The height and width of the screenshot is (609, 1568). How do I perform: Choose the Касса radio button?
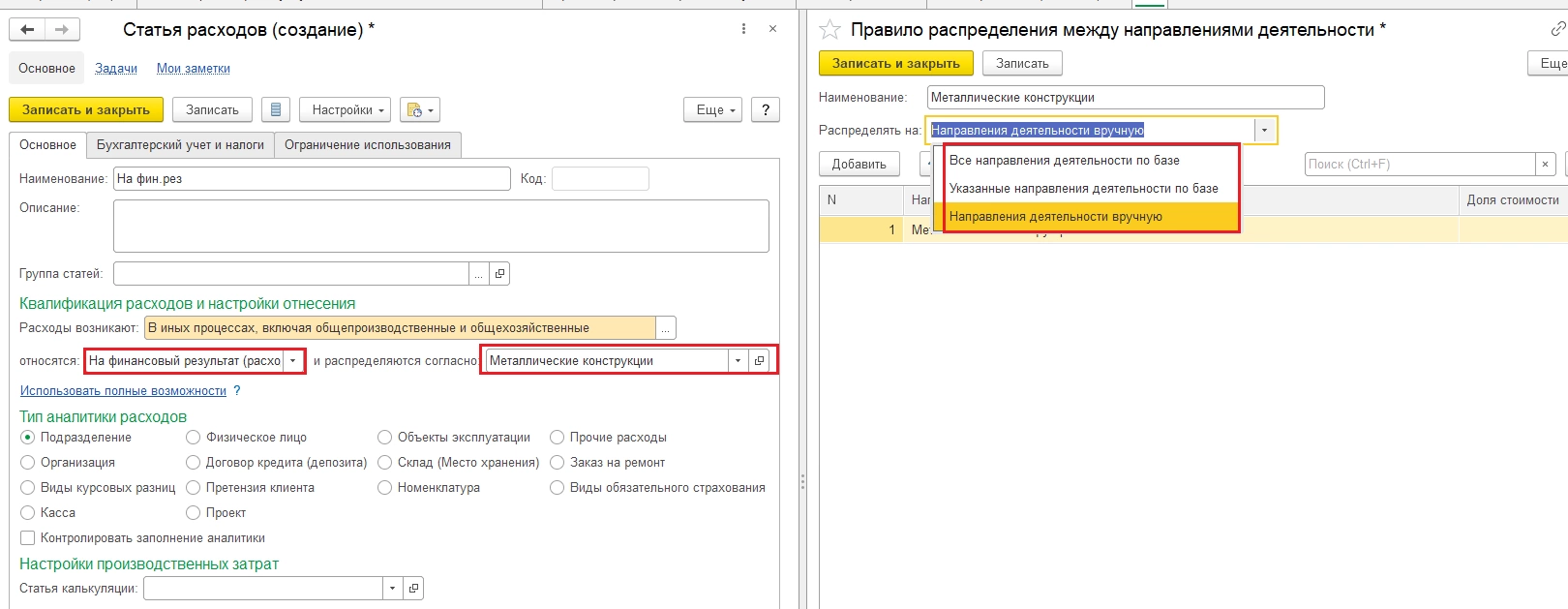[27, 513]
